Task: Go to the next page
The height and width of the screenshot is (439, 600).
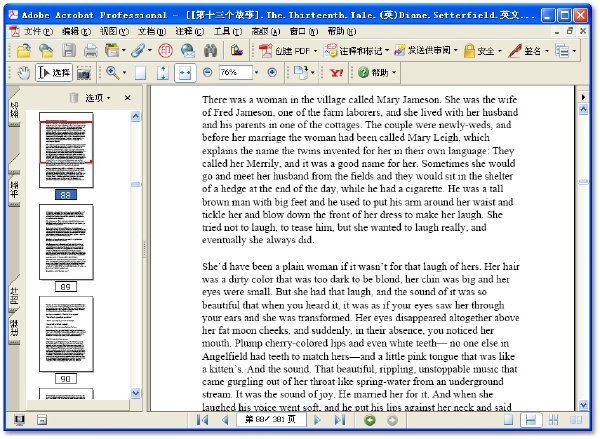Action: [x=317, y=420]
